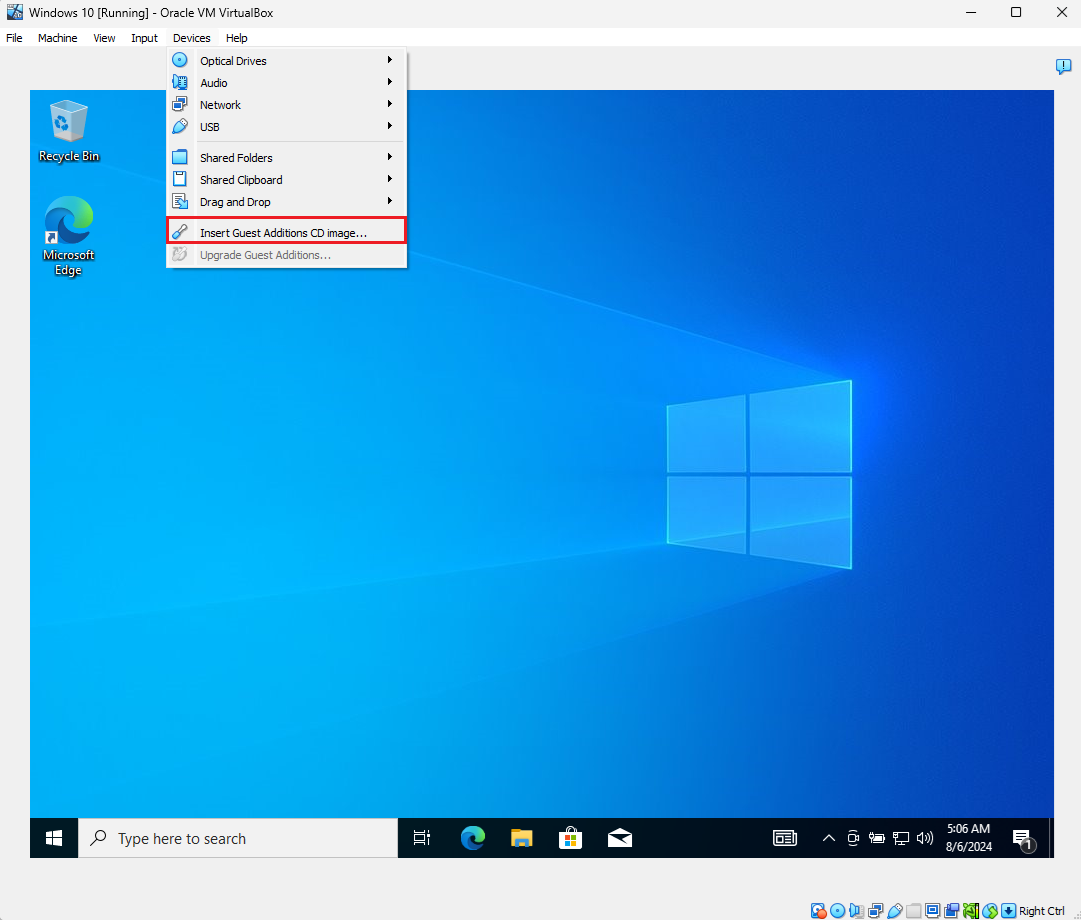The image size is (1081, 920).
Task: Click the USB status bar icon
Action: [x=895, y=911]
